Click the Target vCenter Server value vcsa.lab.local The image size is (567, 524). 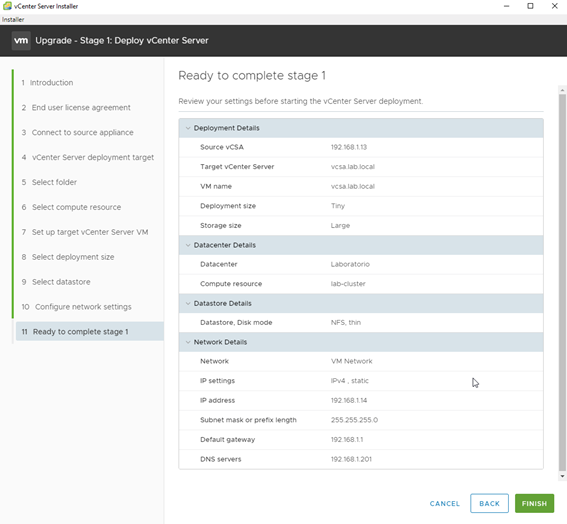(353, 167)
